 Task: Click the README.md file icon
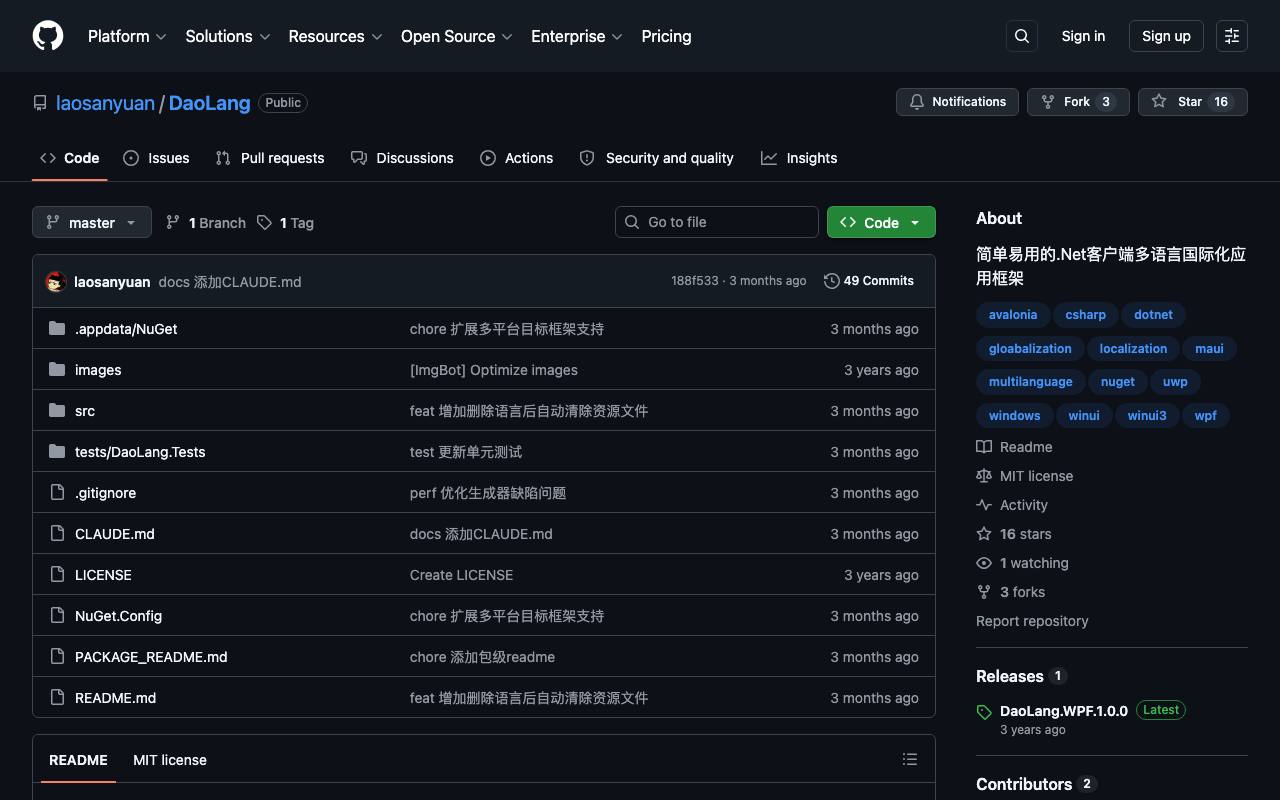(x=57, y=697)
